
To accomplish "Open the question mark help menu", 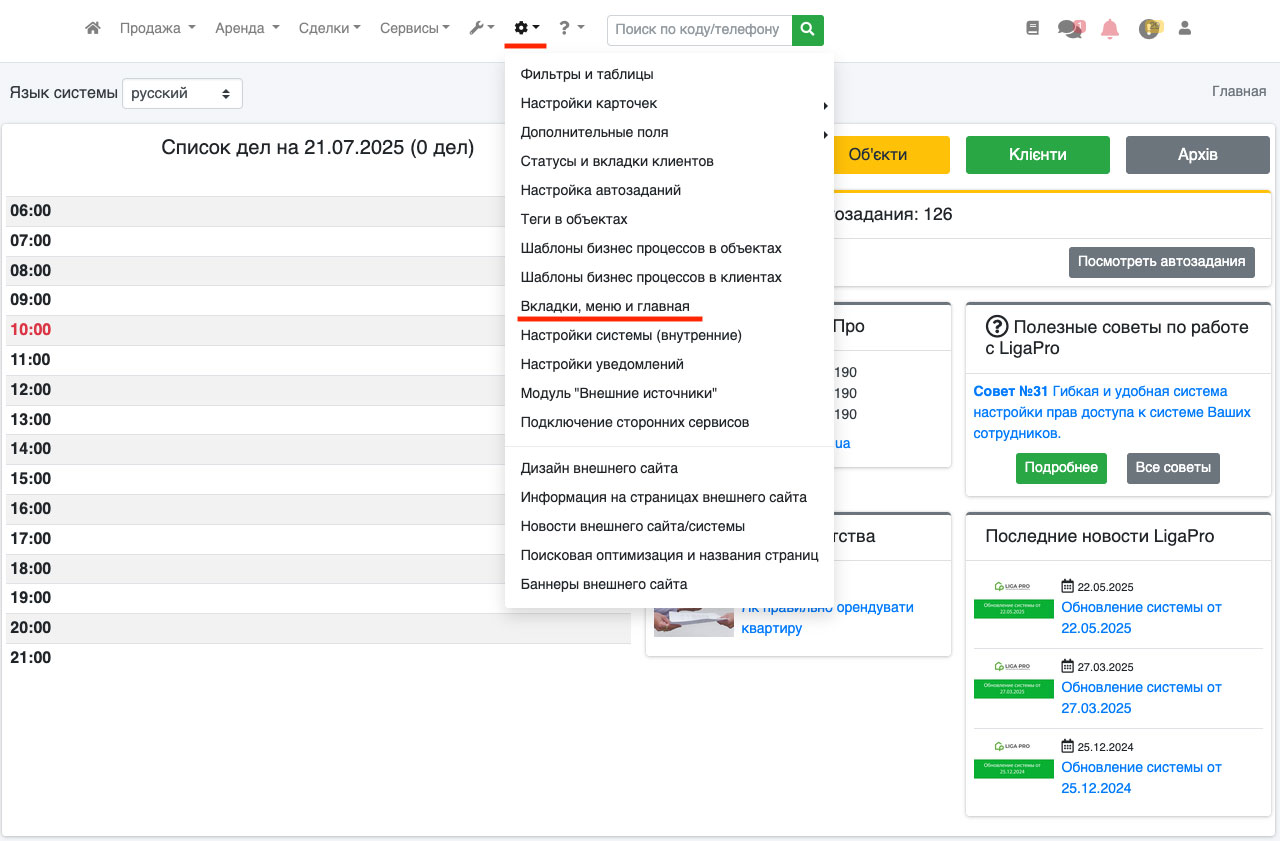I will pos(571,29).
